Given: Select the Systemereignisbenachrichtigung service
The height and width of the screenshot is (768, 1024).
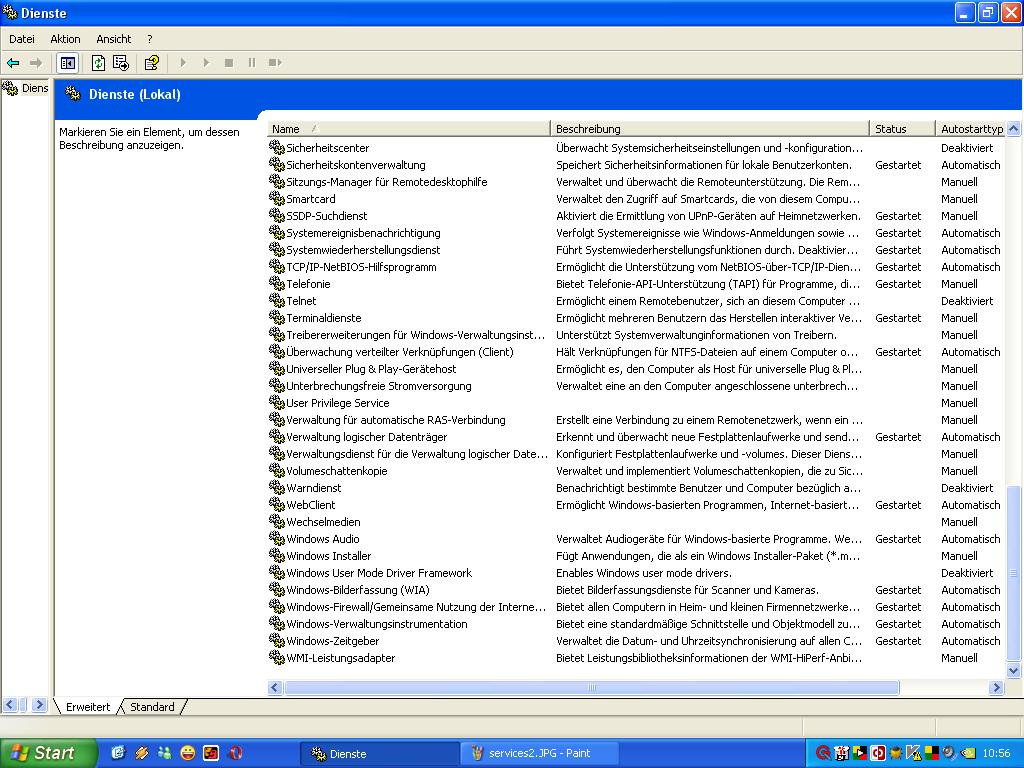Looking at the screenshot, I should coord(635,232).
